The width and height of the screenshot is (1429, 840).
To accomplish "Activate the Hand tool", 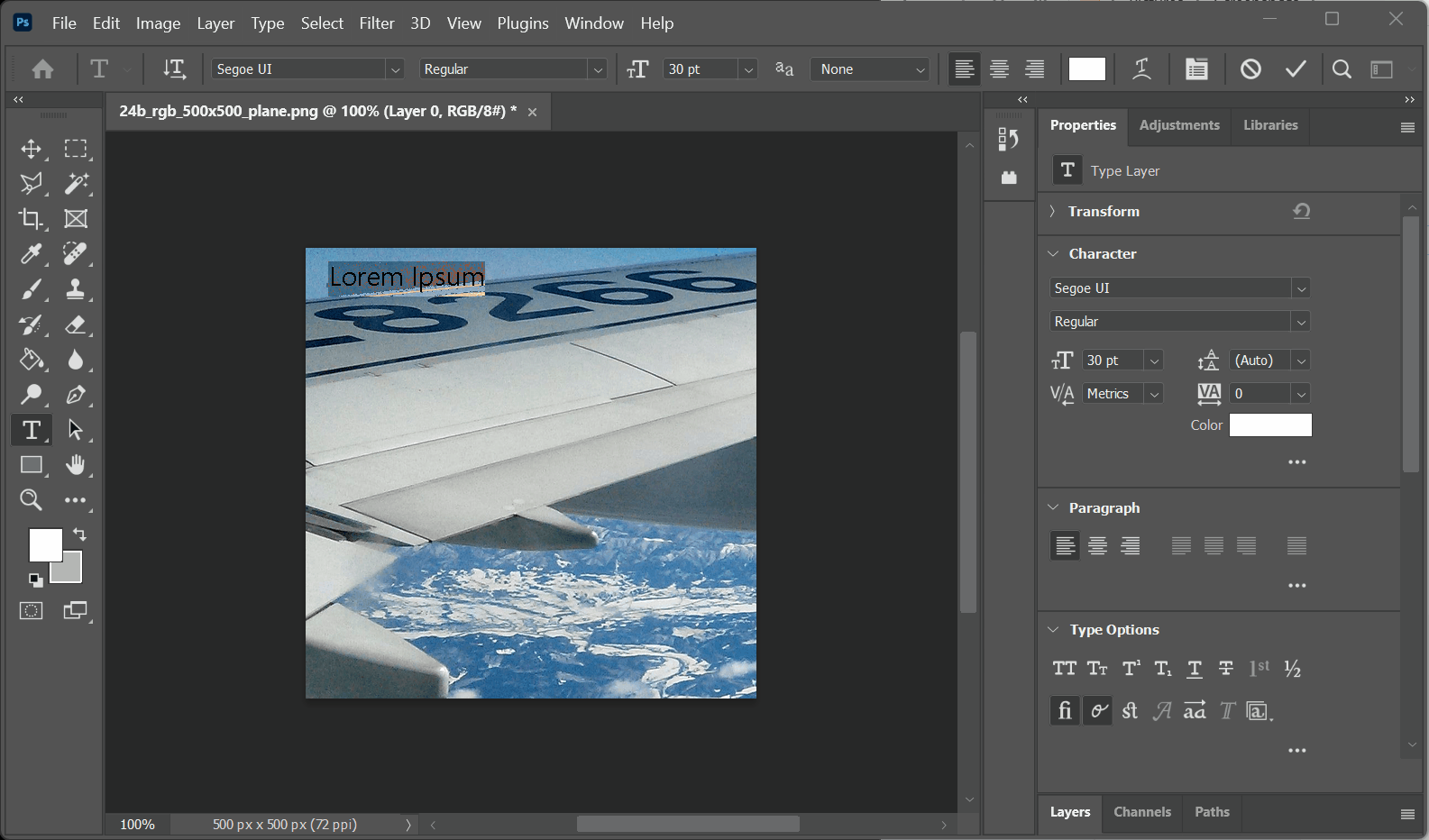I will [x=76, y=465].
